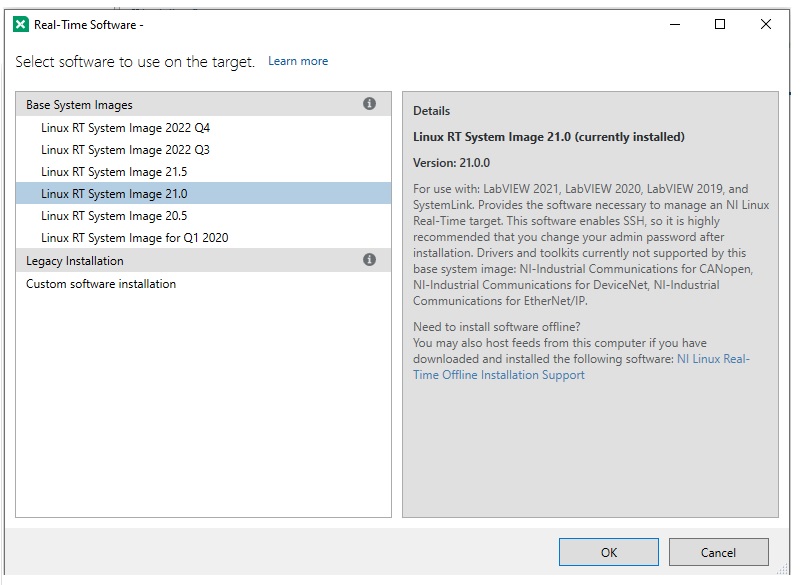Confirm selection with the OK button
Viewport: 803px width, 585px height.
click(x=609, y=552)
